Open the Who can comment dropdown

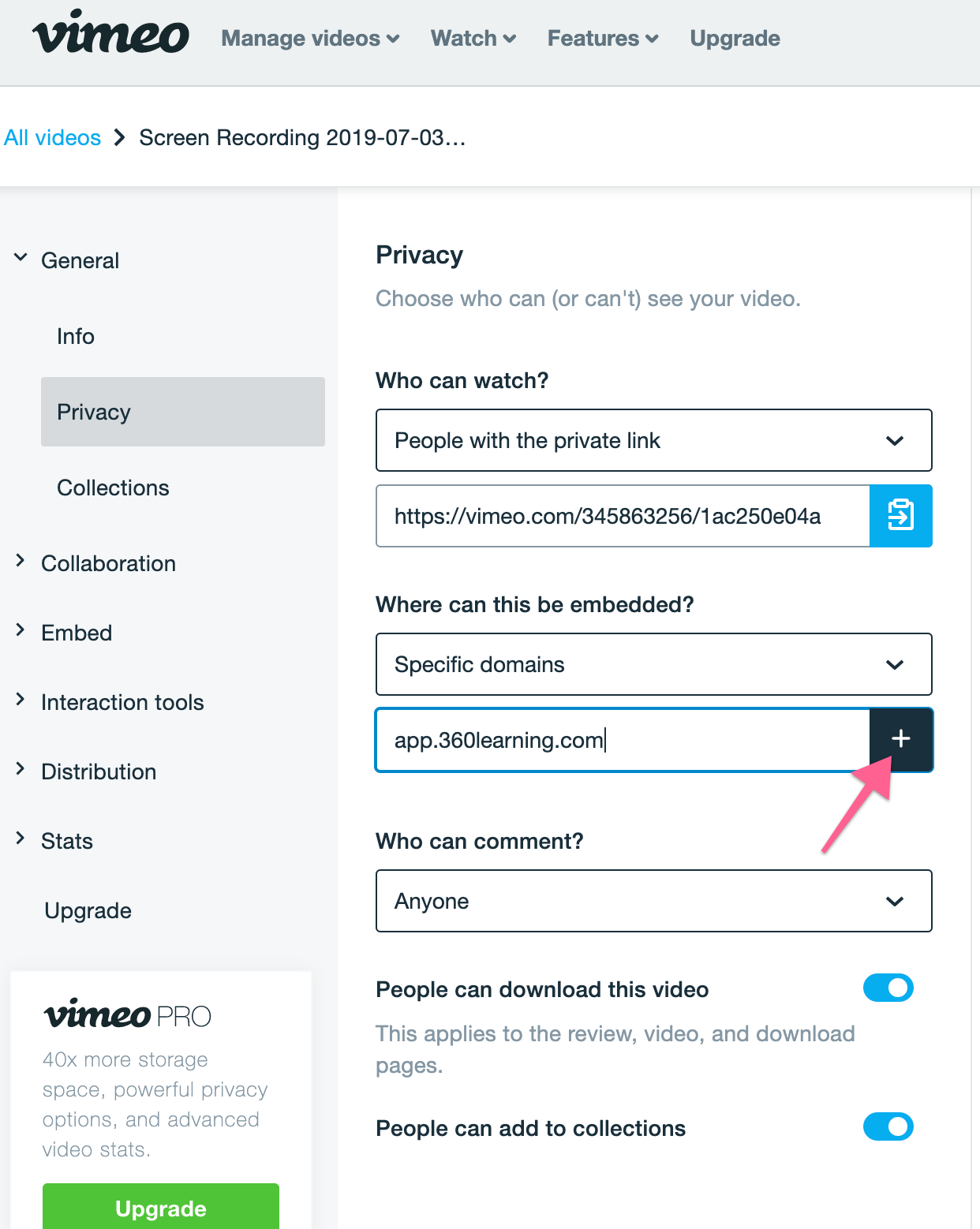click(653, 901)
